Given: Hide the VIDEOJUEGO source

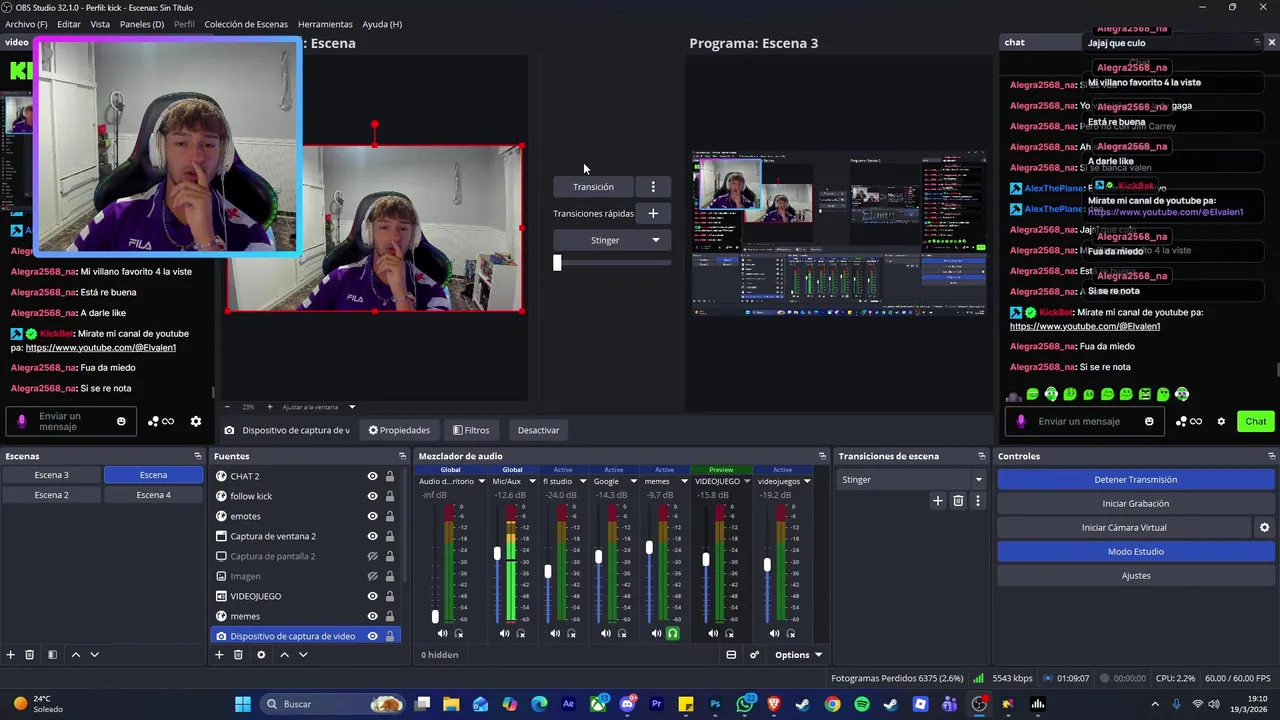Looking at the screenshot, I should point(372,596).
